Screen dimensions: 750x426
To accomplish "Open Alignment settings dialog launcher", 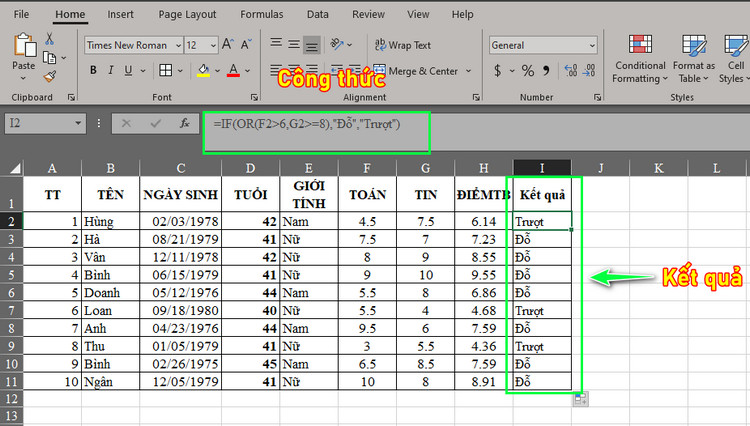I will pos(476,98).
